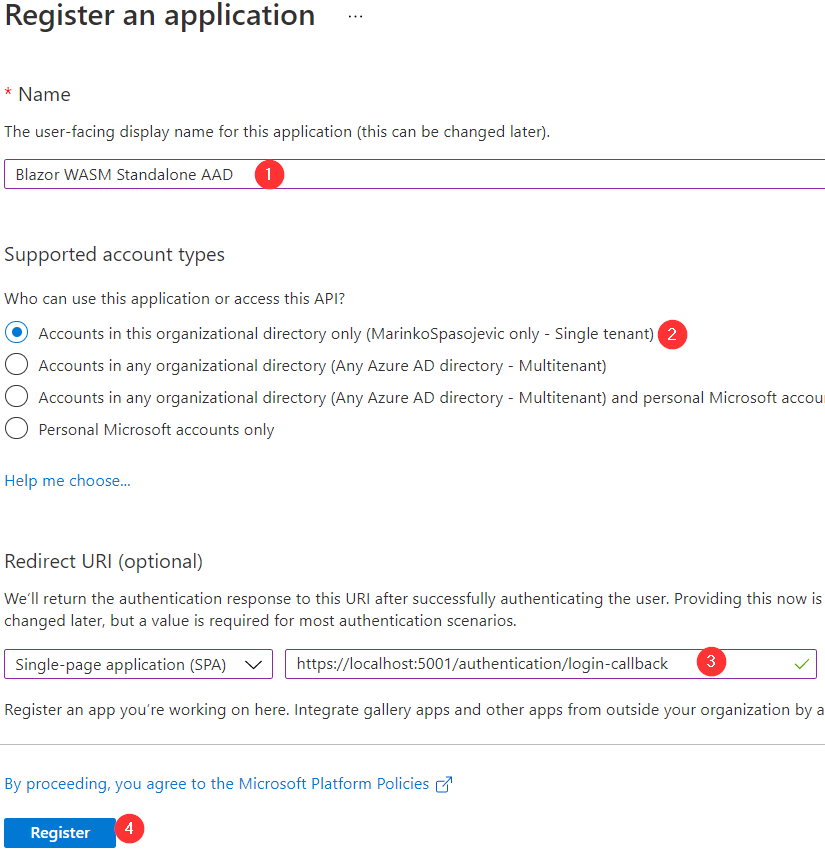The width and height of the screenshot is (825, 852).
Task: Click the Supported account types heading
Action: coord(114,255)
